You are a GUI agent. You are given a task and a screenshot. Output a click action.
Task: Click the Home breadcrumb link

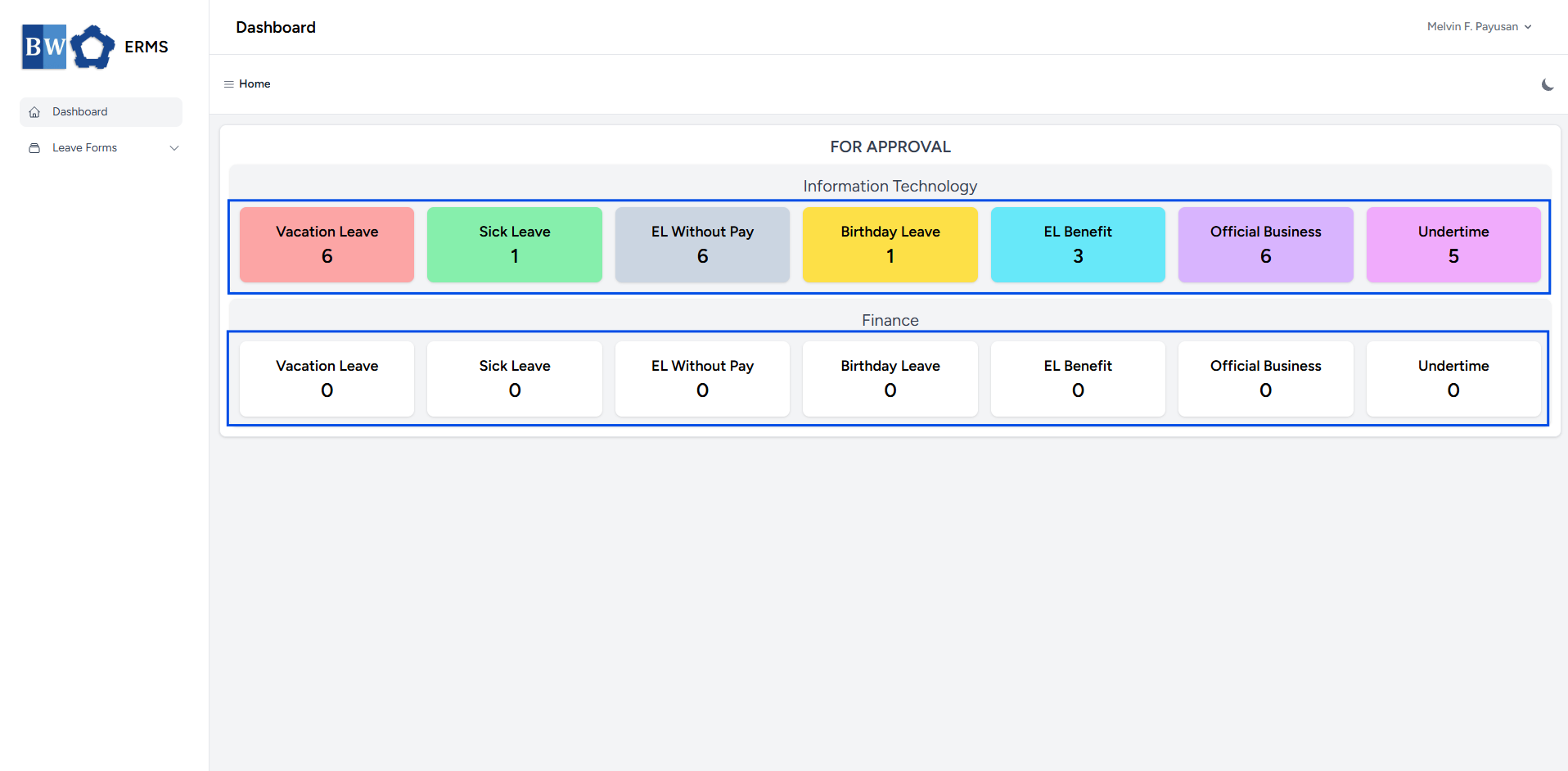(255, 84)
